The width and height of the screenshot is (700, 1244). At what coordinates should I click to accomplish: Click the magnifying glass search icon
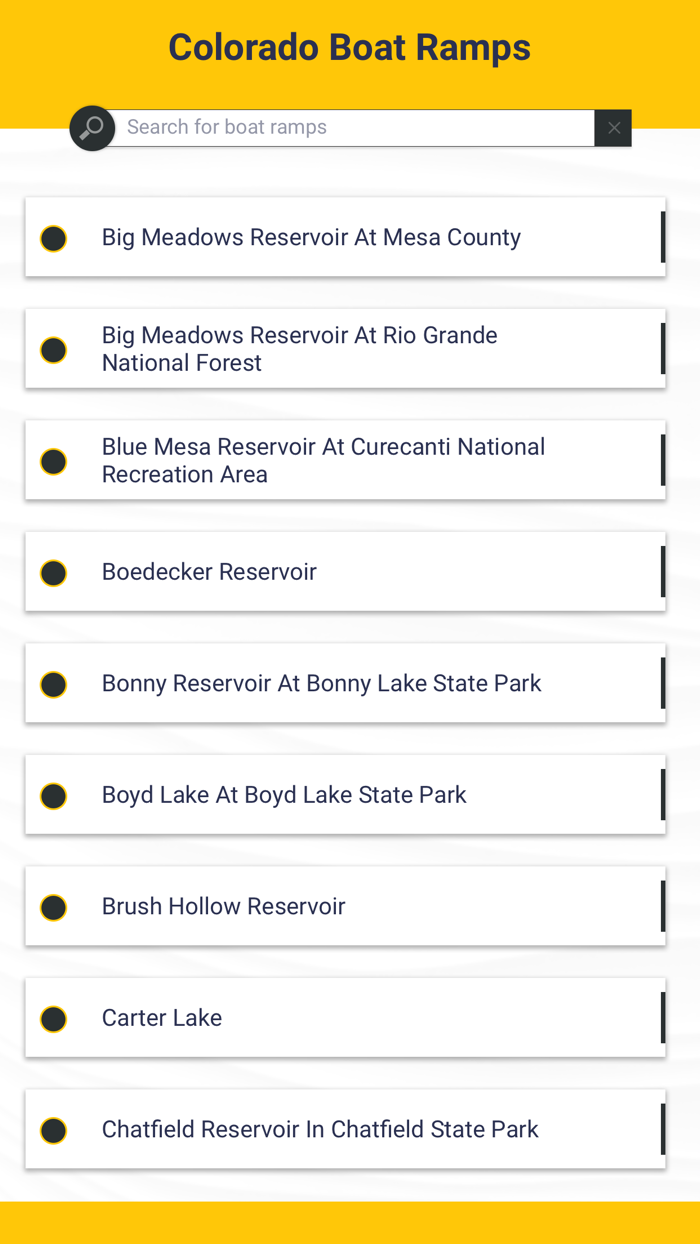click(x=92, y=128)
